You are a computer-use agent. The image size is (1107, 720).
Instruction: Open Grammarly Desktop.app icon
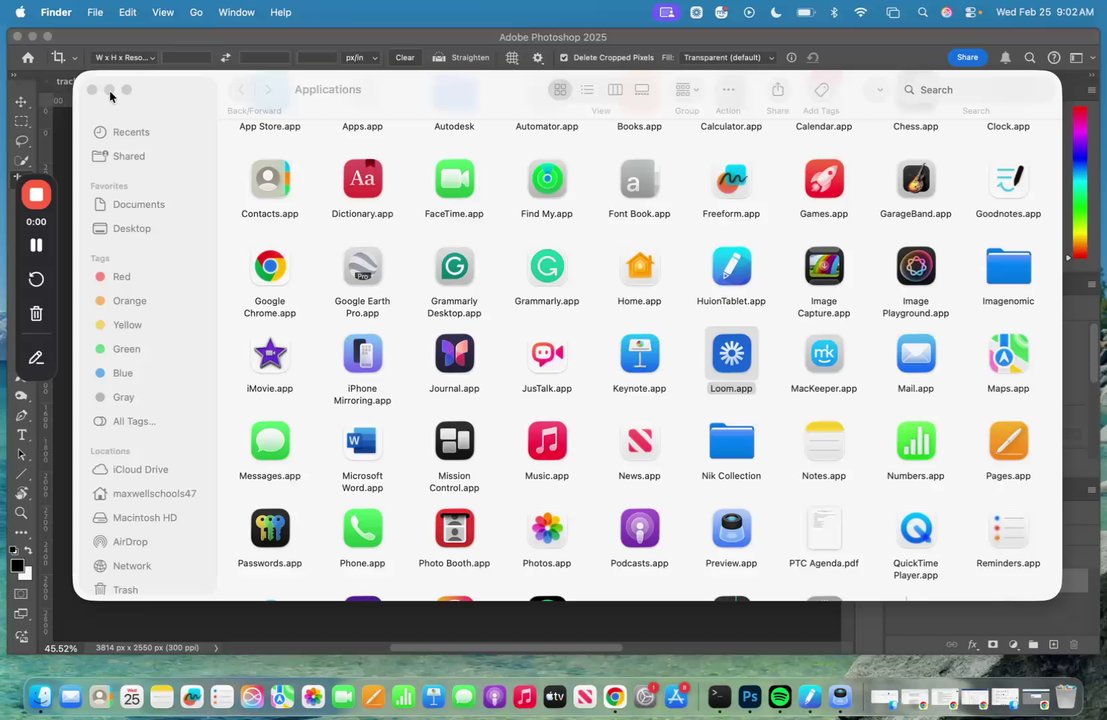coord(454,266)
